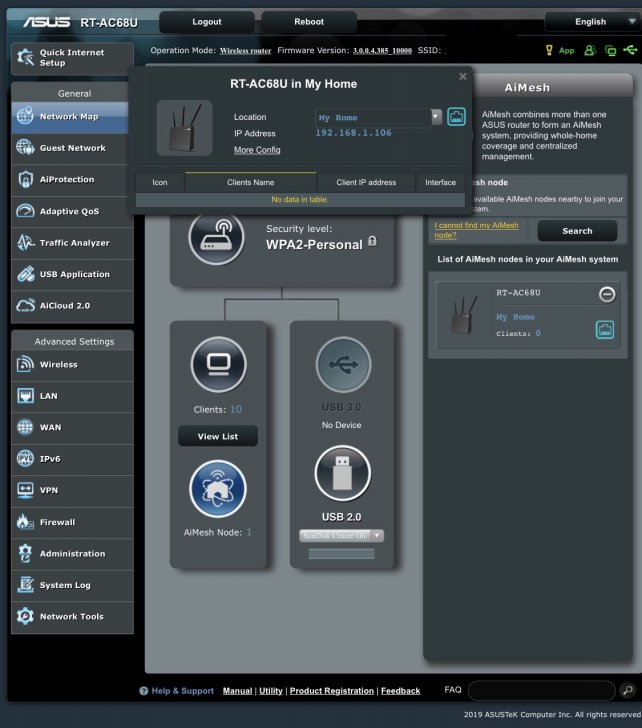Click the Manual link
The width and height of the screenshot is (642, 728).
(238, 691)
